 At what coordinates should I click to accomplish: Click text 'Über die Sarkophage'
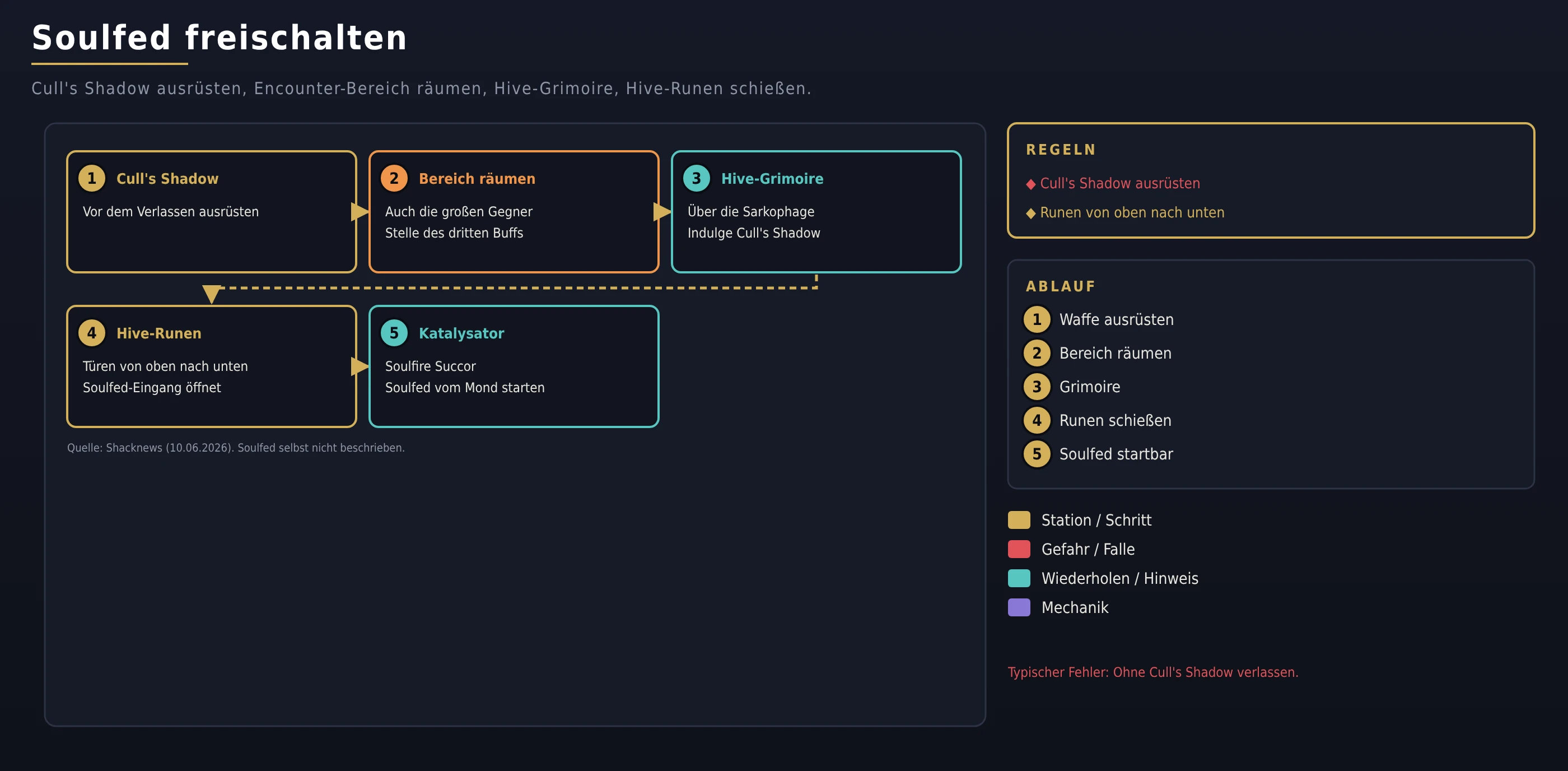point(751,212)
